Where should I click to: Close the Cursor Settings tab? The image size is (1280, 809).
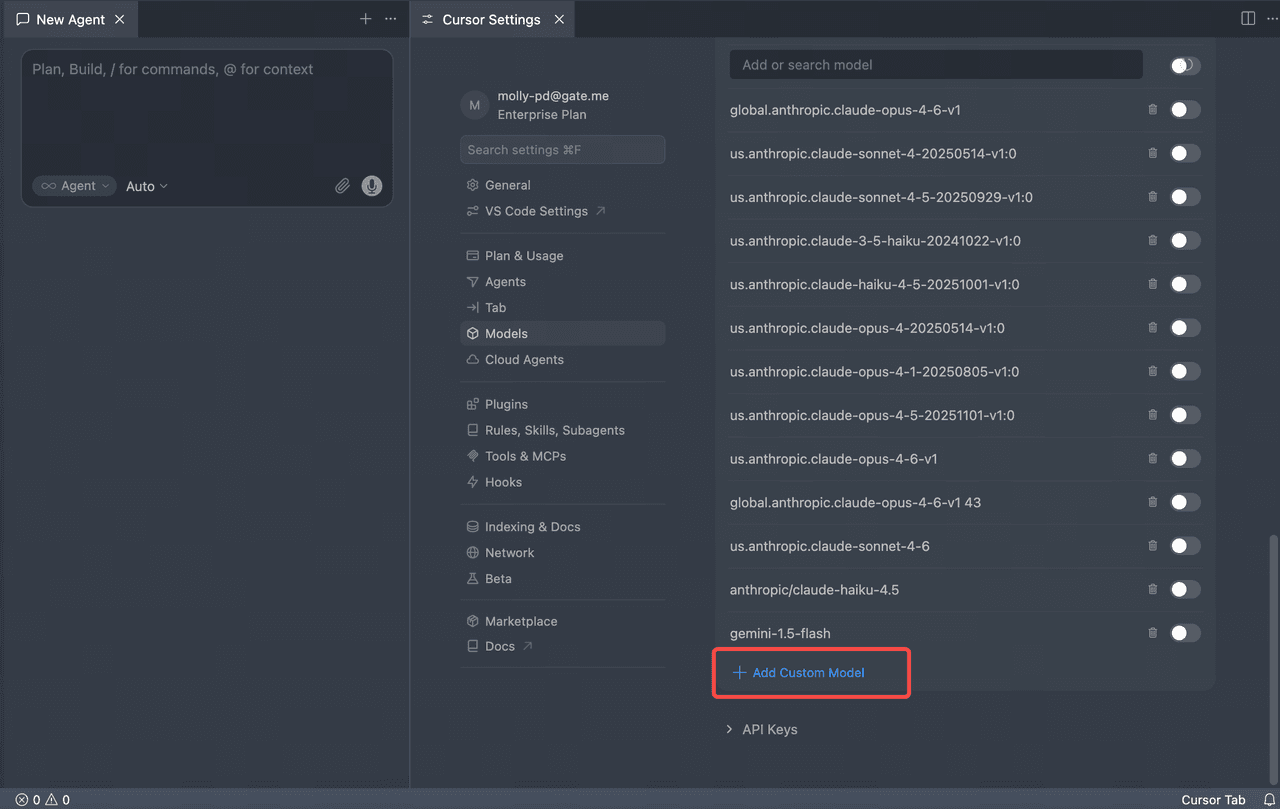click(x=559, y=19)
